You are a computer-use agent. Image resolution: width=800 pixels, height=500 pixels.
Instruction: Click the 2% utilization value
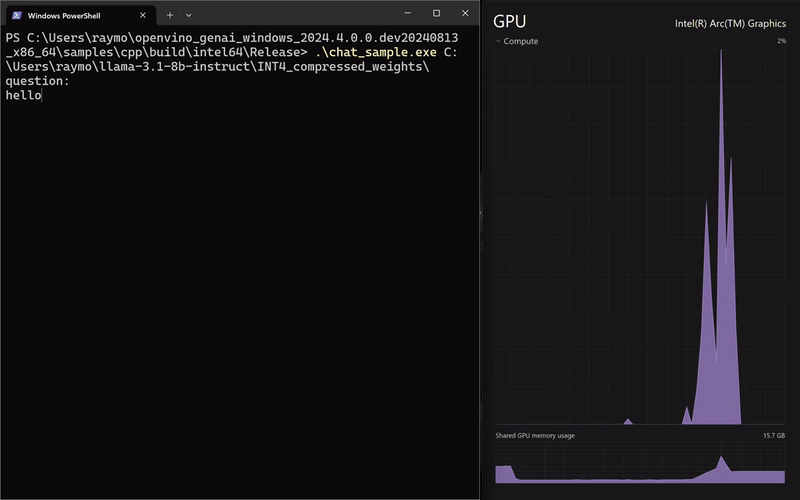pyautogui.click(x=781, y=42)
